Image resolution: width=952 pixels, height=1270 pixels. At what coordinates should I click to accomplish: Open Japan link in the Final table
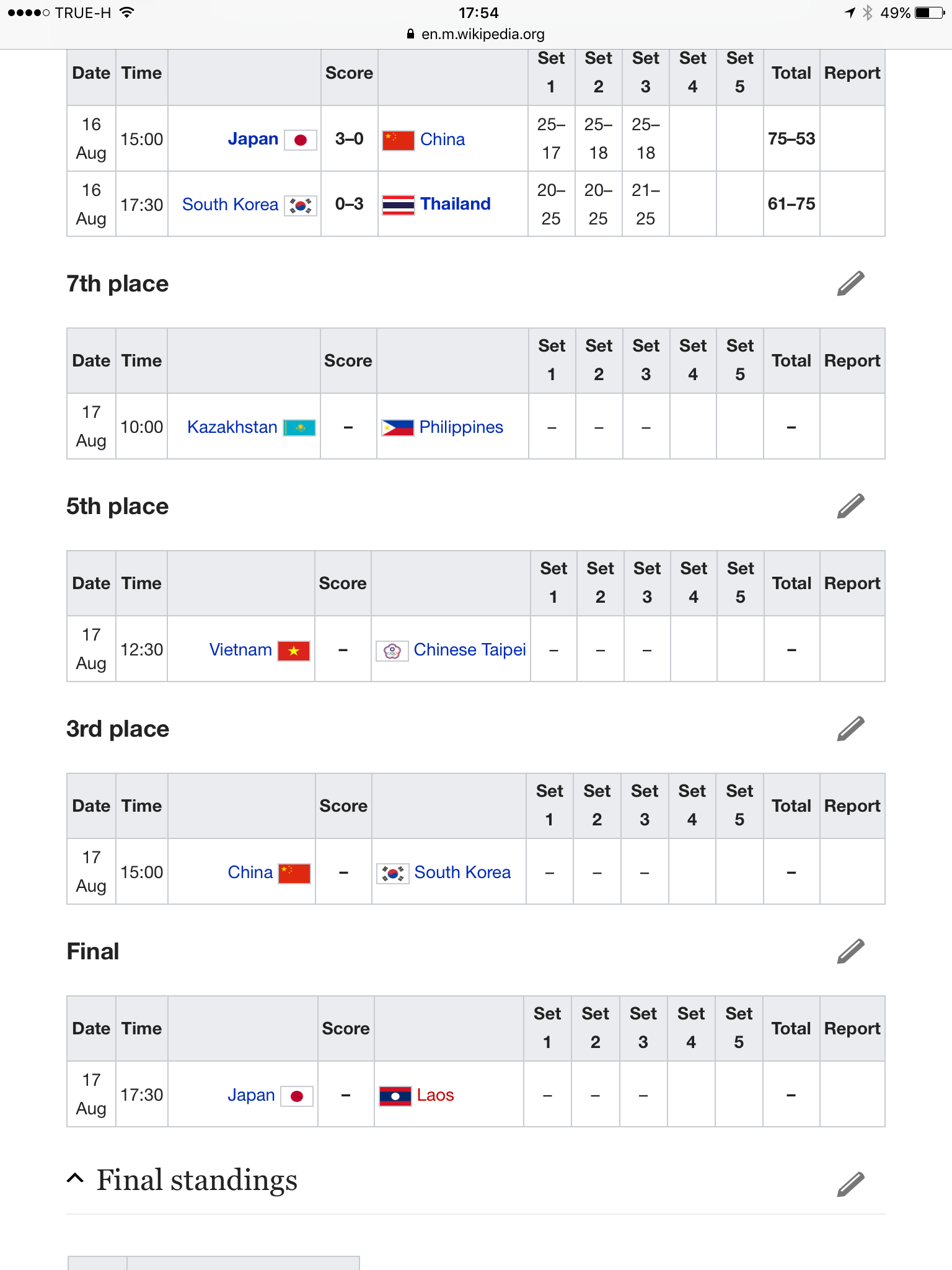point(251,1095)
